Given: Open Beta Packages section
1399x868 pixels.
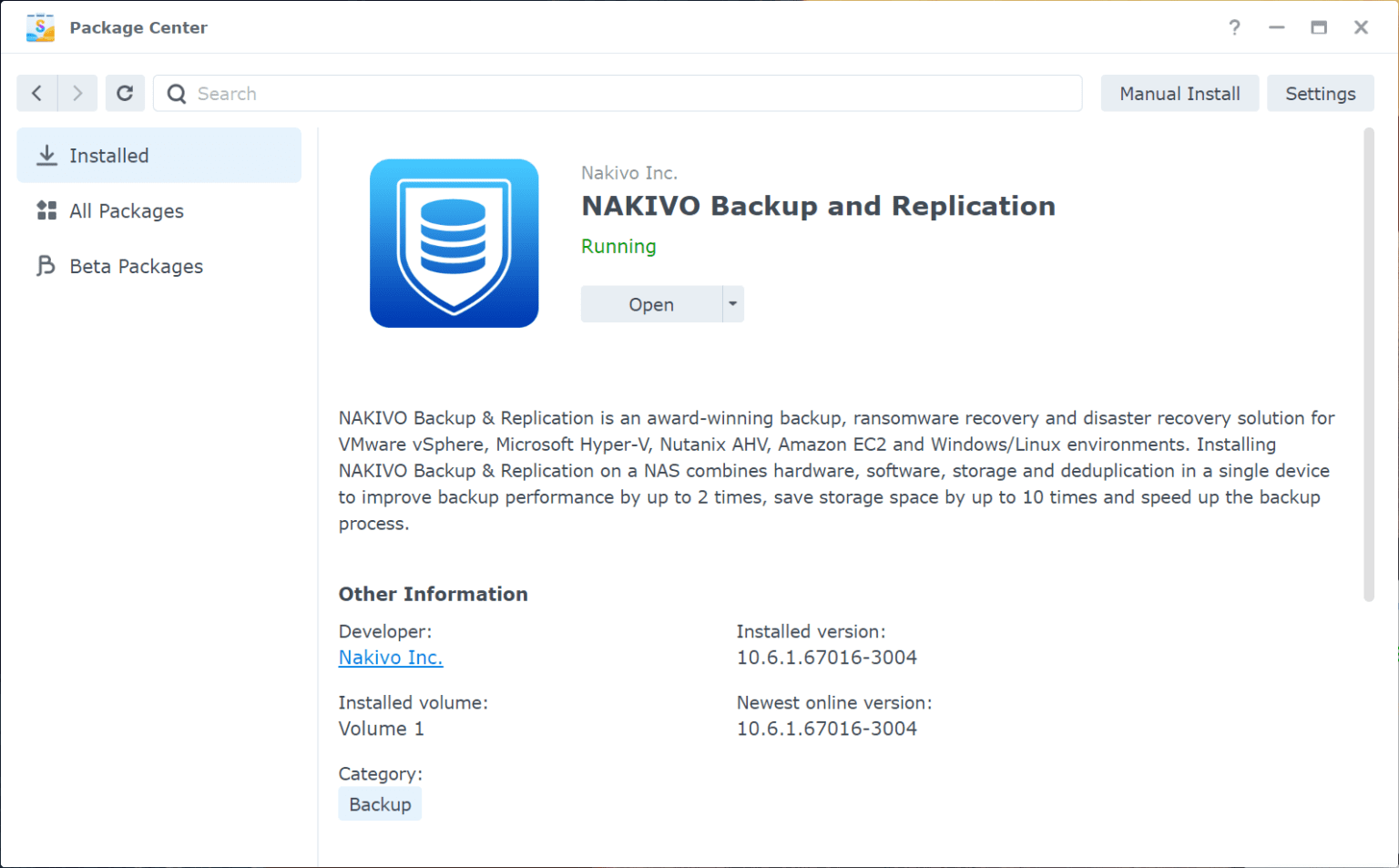Looking at the screenshot, I should tap(136, 266).
